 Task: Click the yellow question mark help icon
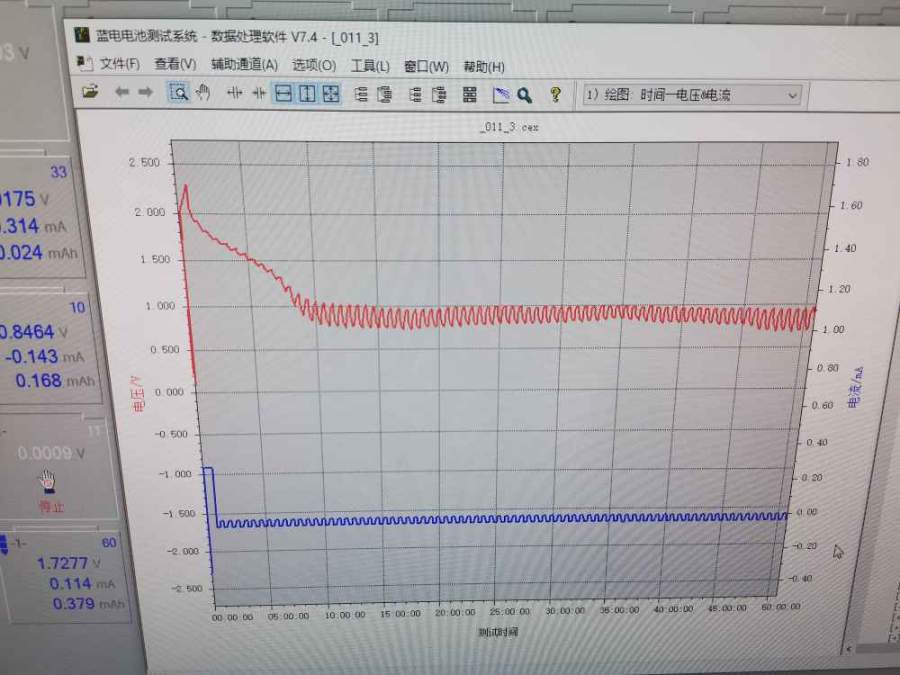click(555, 94)
